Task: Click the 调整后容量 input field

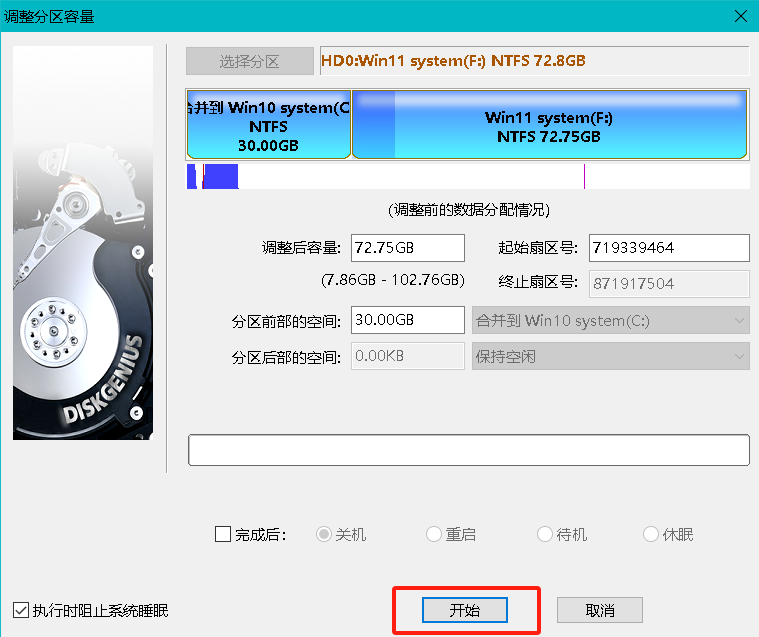Action: pyautogui.click(x=408, y=248)
